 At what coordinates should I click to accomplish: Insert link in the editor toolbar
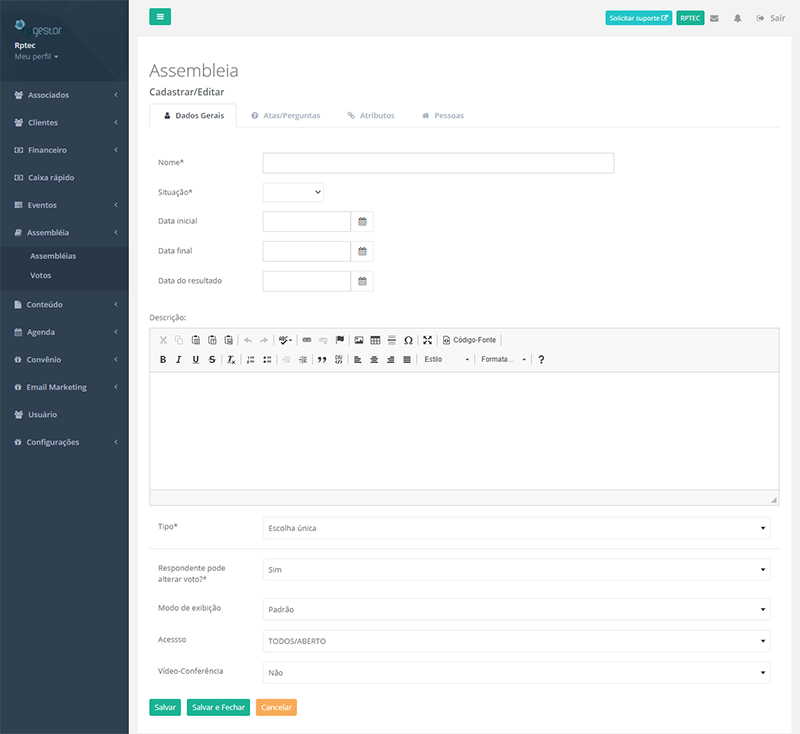tap(307, 340)
